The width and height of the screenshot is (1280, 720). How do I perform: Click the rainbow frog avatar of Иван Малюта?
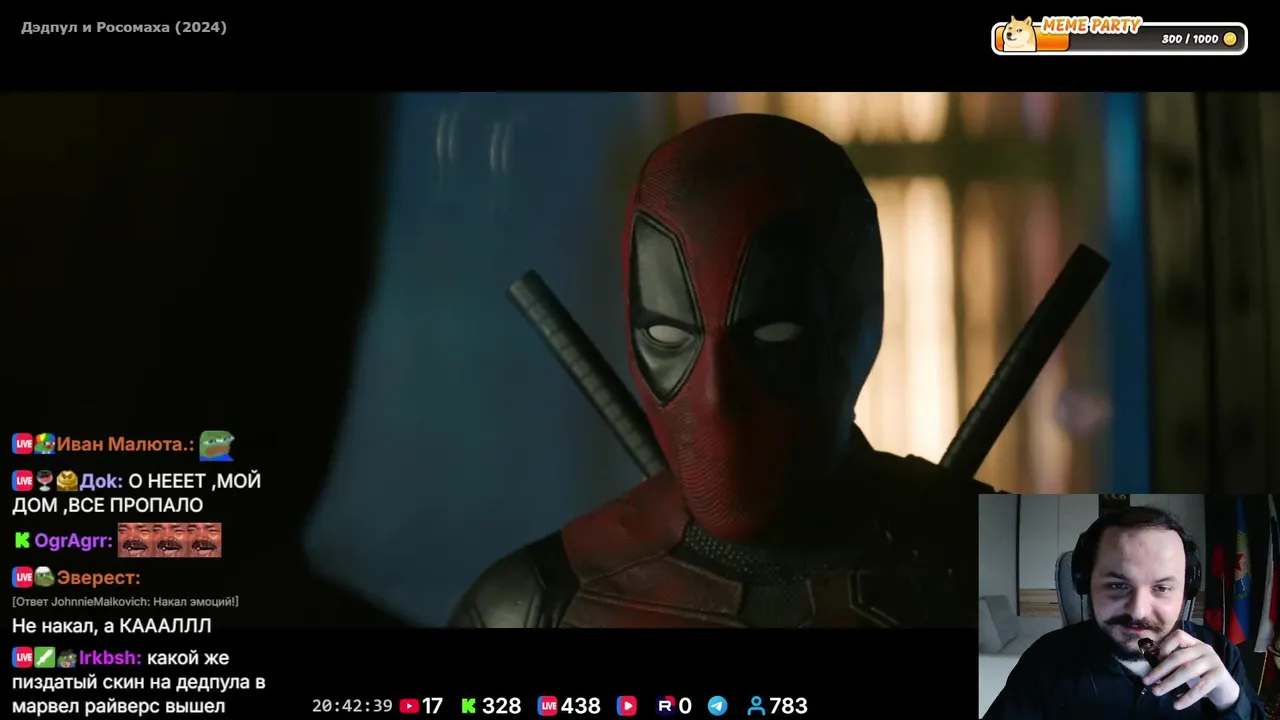[45, 444]
